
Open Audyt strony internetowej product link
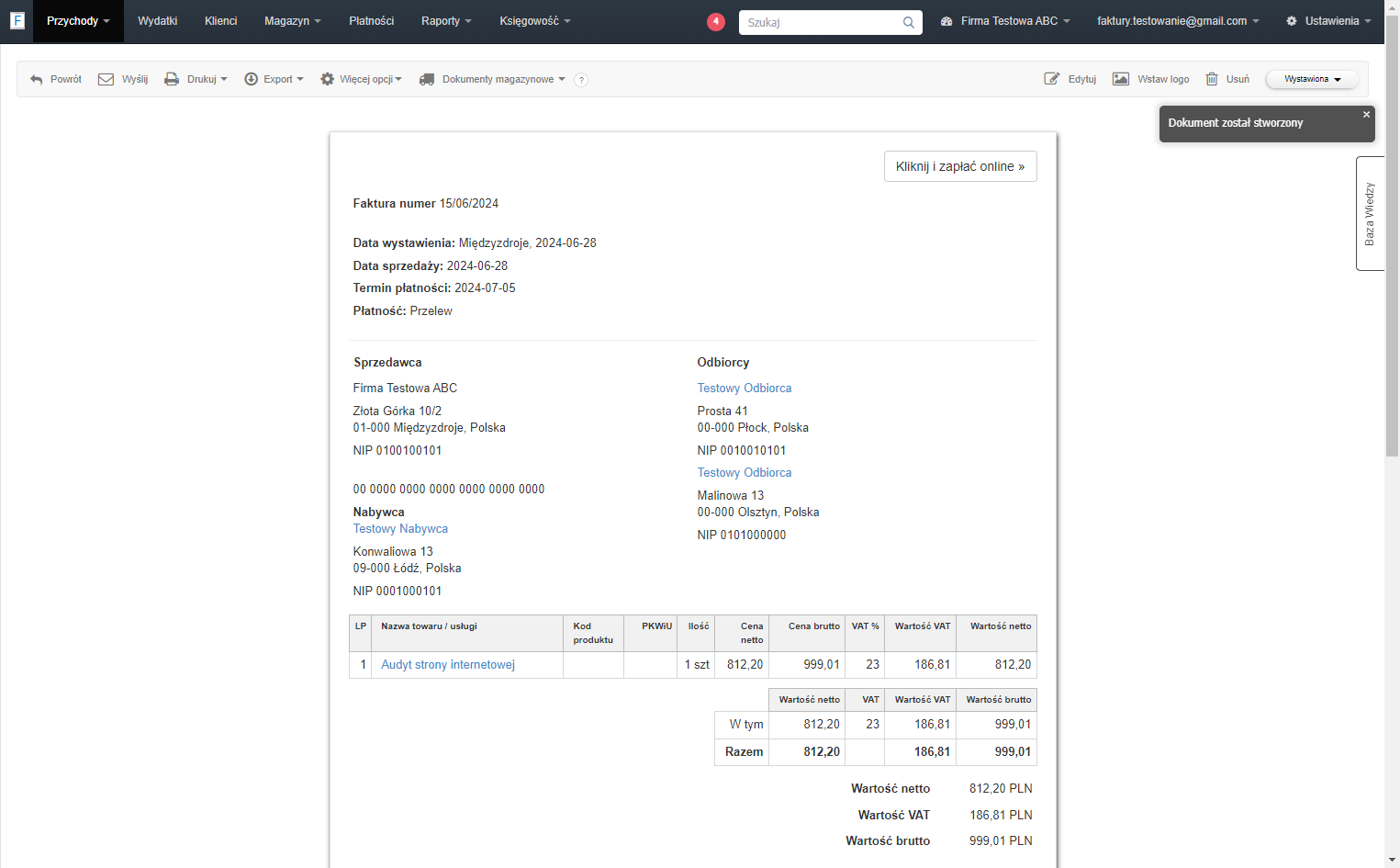pyautogui.click(x=448, y=665)
